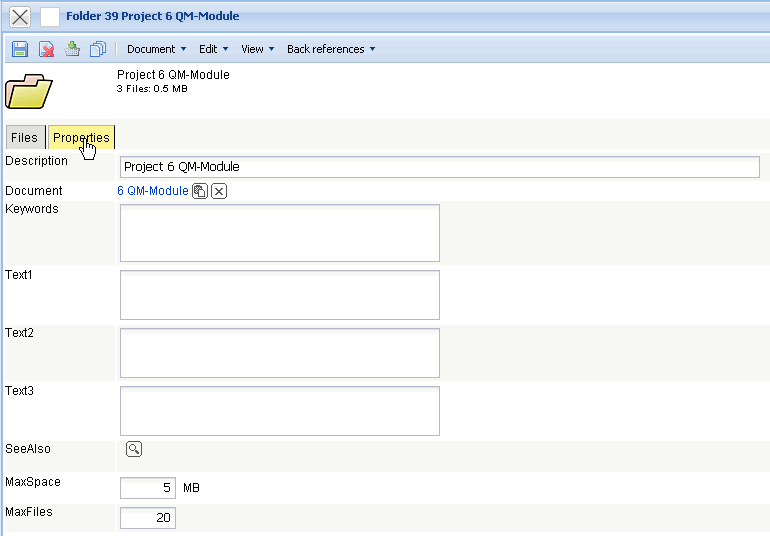770x536 pixels.
Task: Open the View dropdown menu
Action: (x=257, y=49)
